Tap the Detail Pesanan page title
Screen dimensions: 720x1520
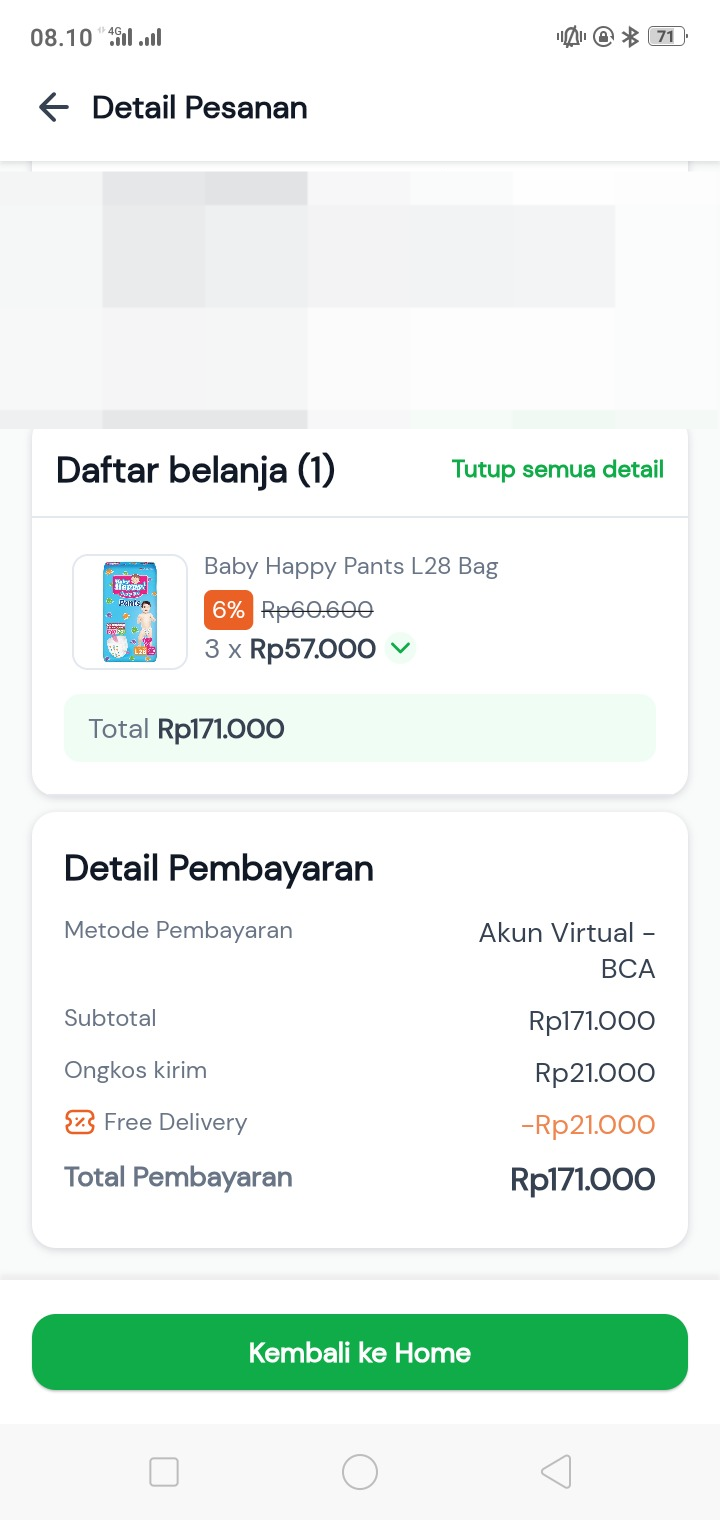click(200, 108)
